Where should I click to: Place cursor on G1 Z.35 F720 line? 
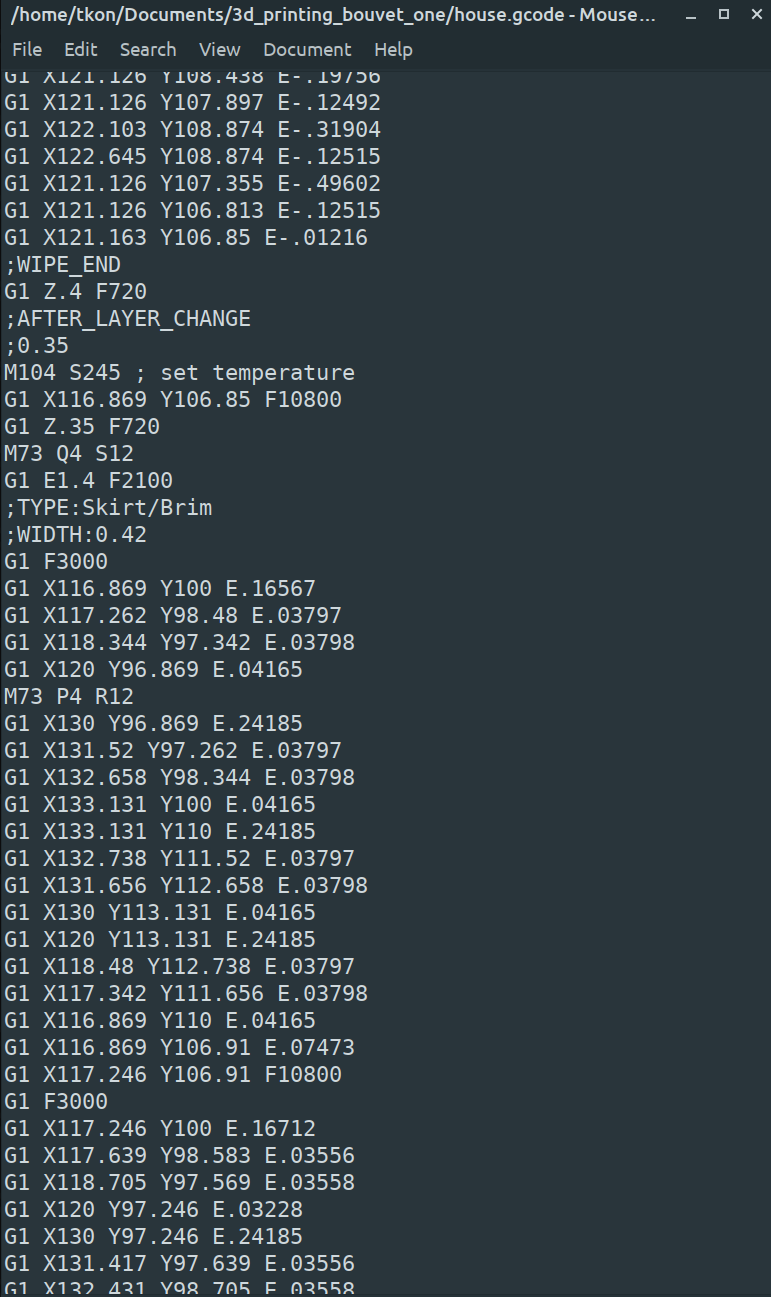(x=82, y=427)
